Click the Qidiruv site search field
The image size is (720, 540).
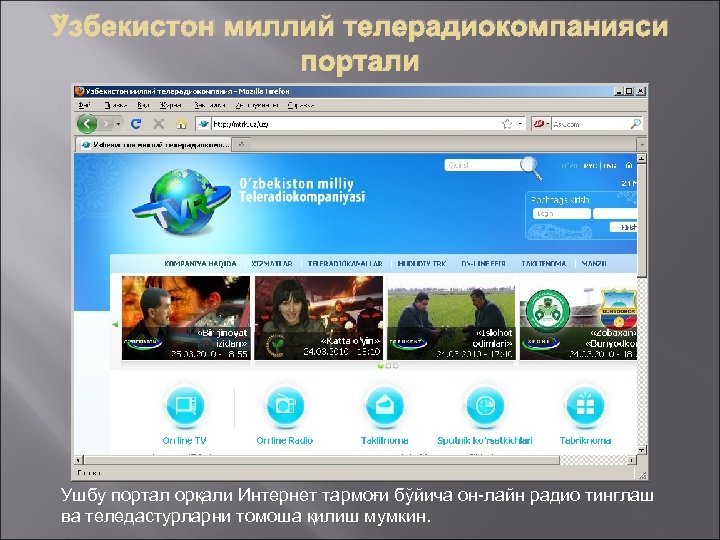click(x=482, y=165)
